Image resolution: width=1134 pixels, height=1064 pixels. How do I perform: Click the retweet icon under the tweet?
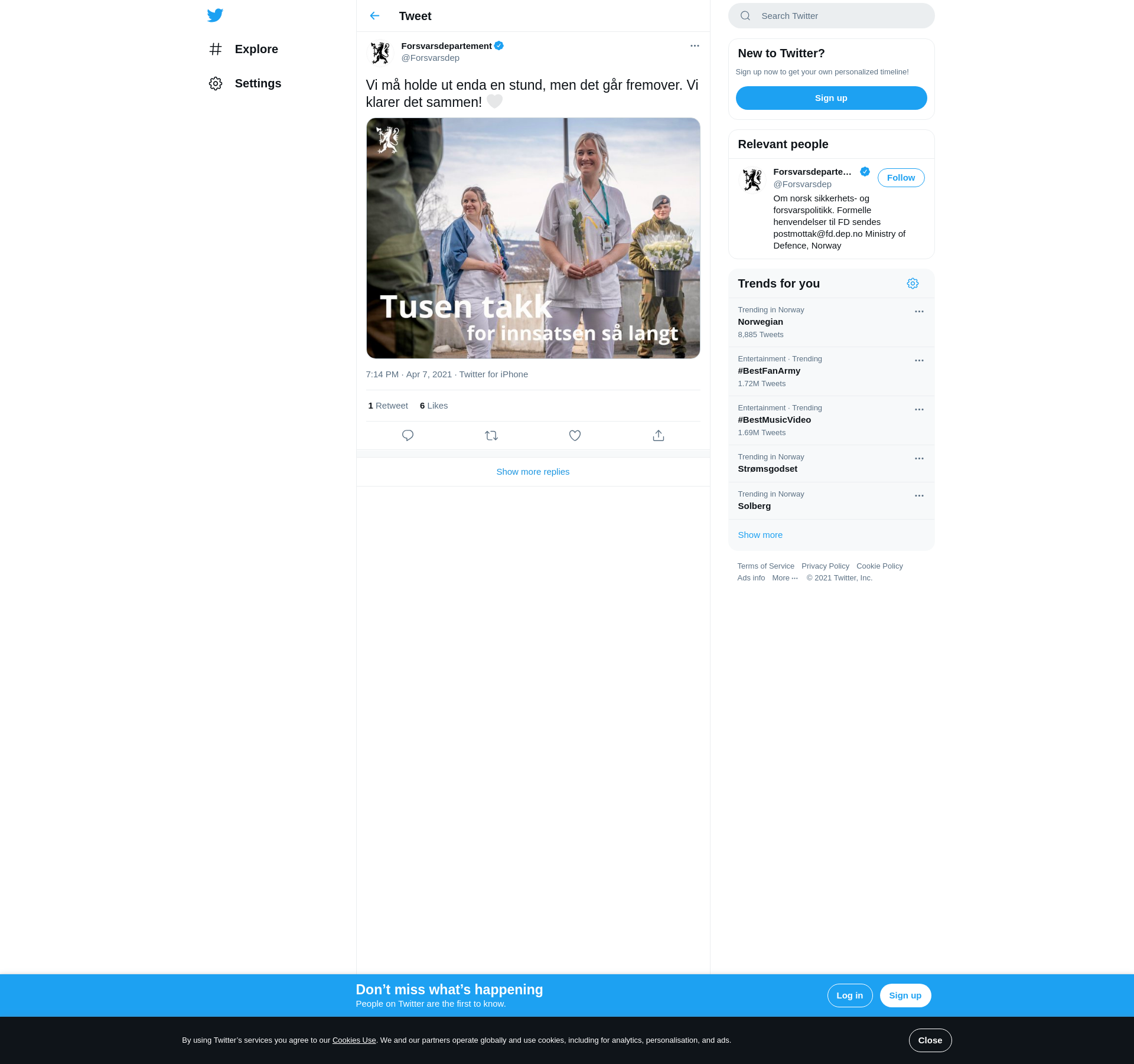pyautogui.click(x=491, y=436)
